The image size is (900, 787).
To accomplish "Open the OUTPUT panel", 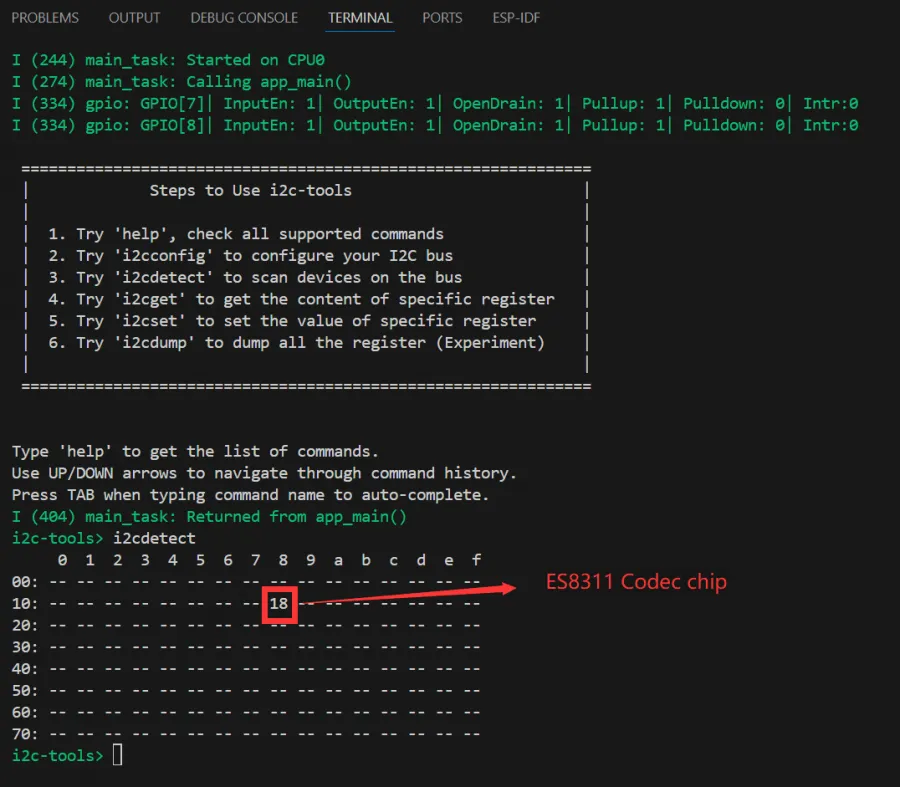I will pyautogui.click(x=134, y=17).
